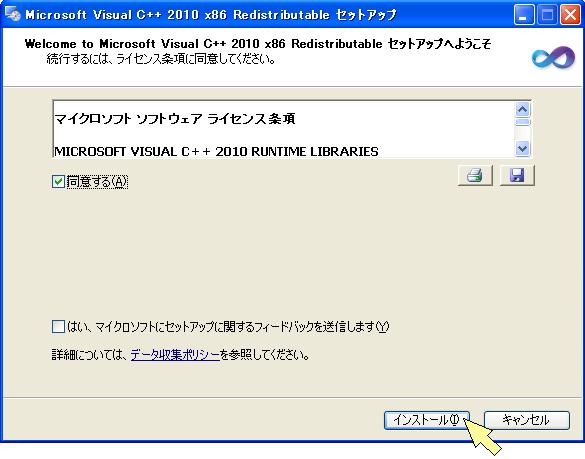
Task: Click the setup icon in title bar
Action: (12, 14)
